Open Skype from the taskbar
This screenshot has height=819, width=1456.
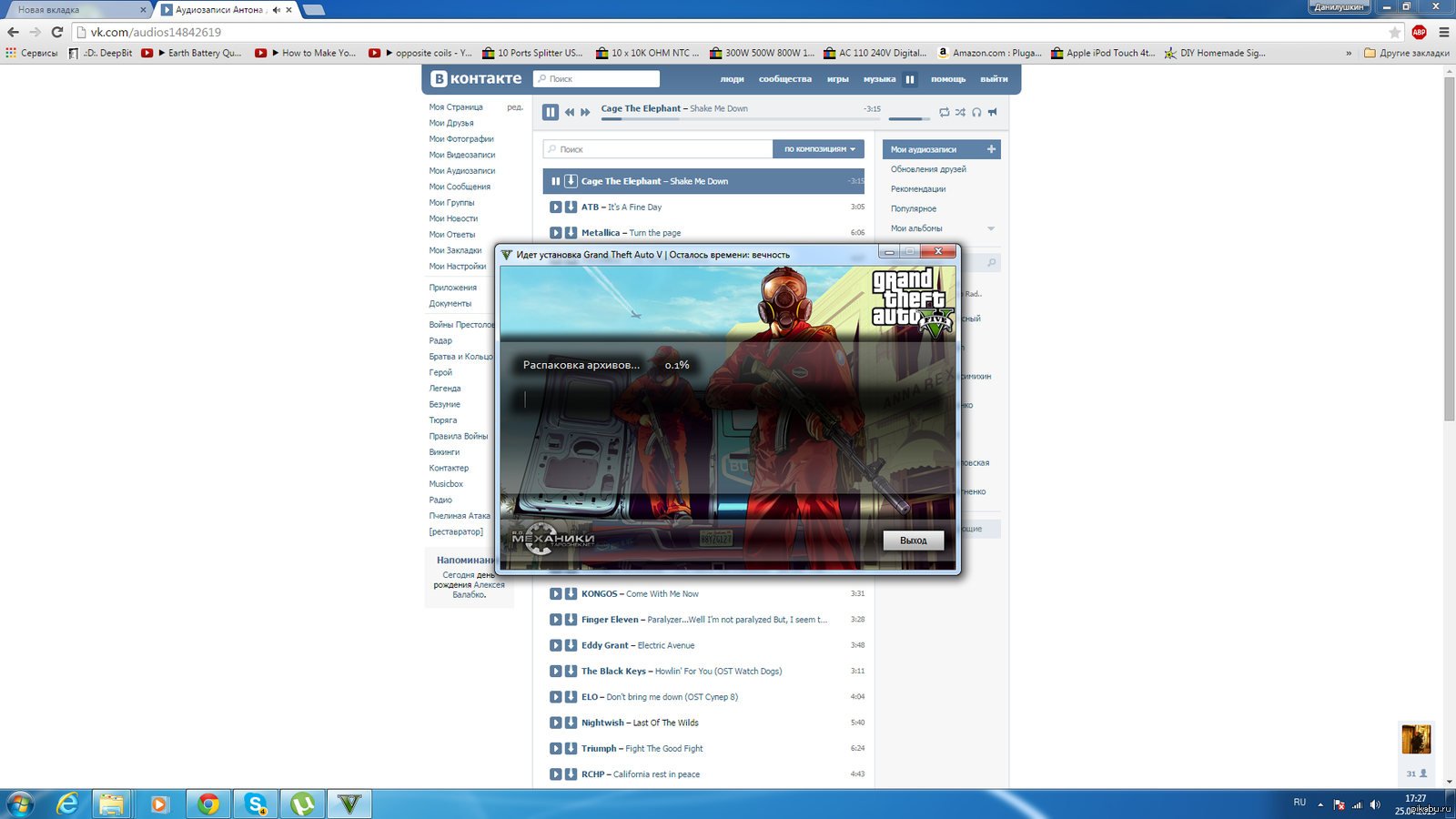(256, 804)
